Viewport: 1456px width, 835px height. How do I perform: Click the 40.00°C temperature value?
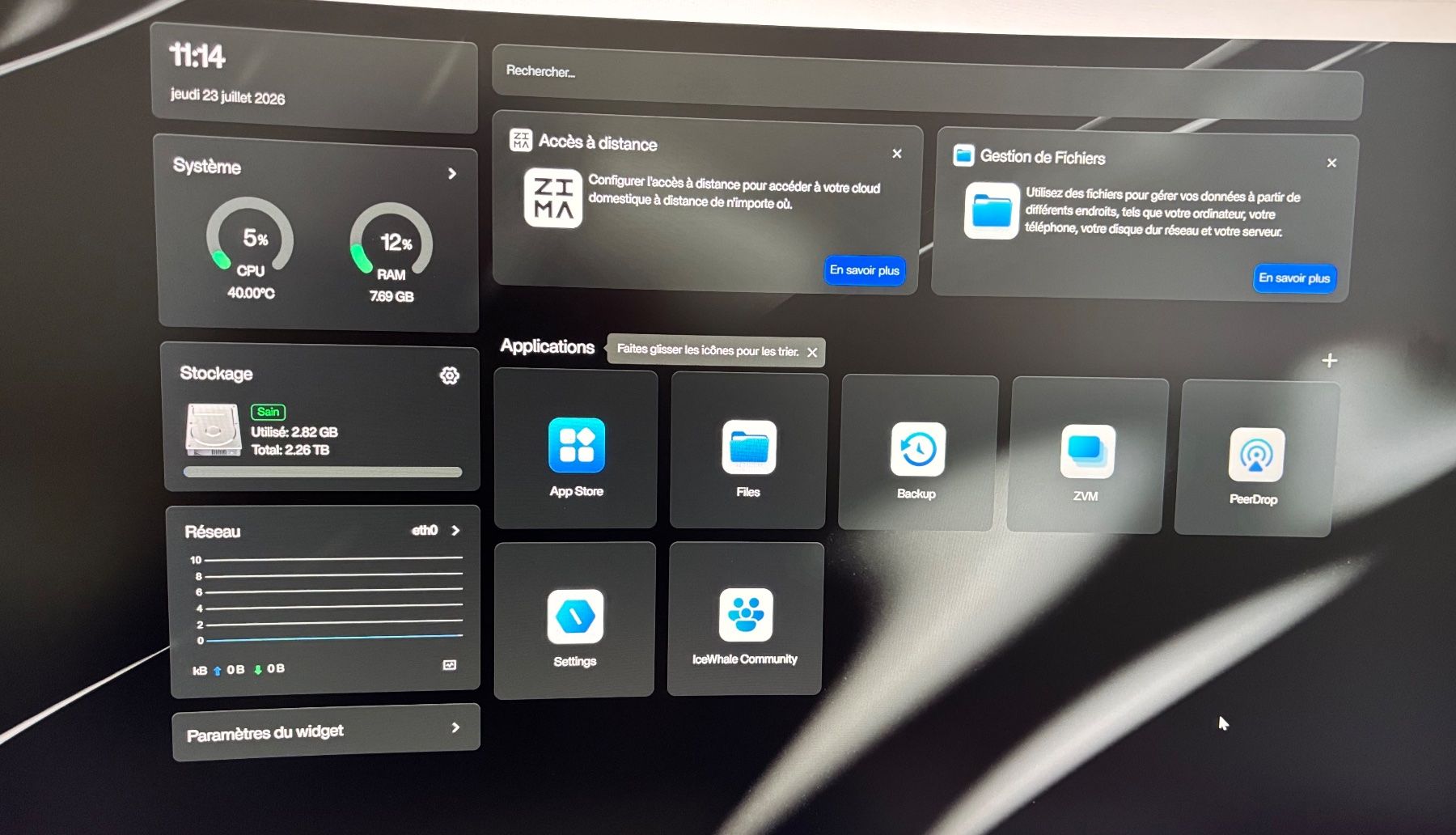251,292
